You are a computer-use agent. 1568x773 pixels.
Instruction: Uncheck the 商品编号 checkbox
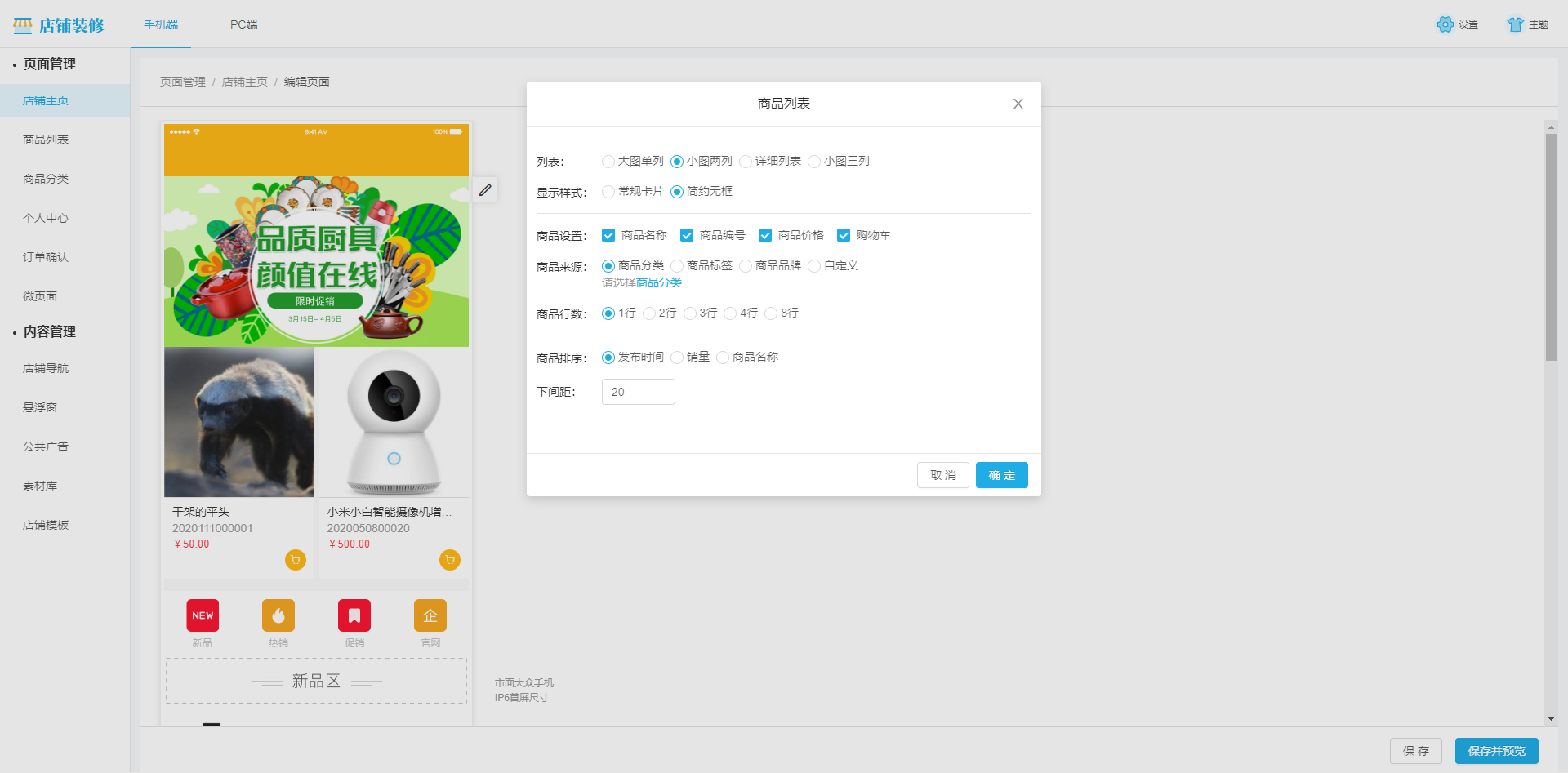pos(687,235)
